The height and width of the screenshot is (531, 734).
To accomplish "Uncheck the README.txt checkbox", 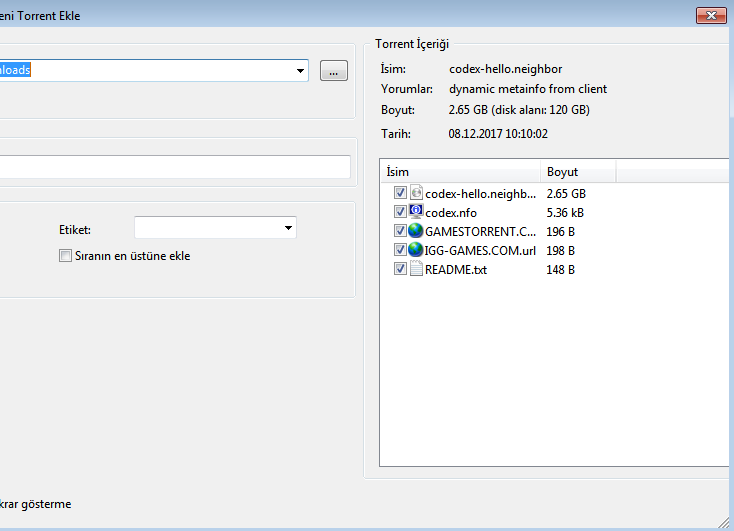I will [x=400, y=269].
